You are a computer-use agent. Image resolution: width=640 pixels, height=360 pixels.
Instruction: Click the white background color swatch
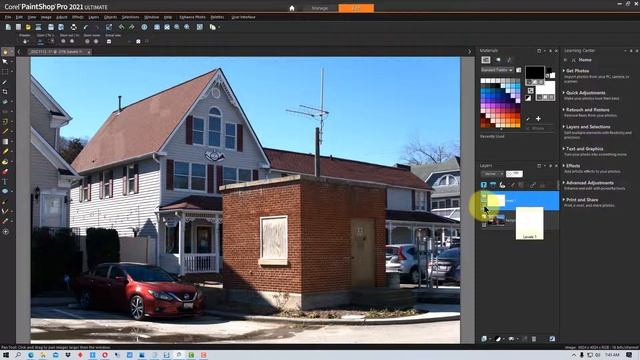[545, 88]
